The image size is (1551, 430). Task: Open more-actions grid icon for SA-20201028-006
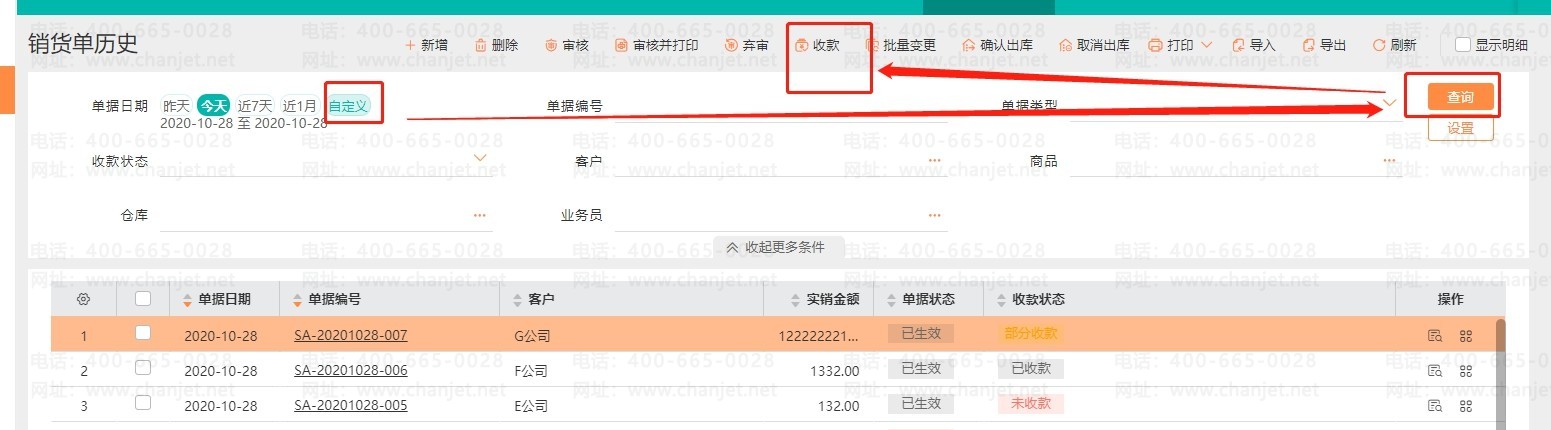pos(1466,371)
